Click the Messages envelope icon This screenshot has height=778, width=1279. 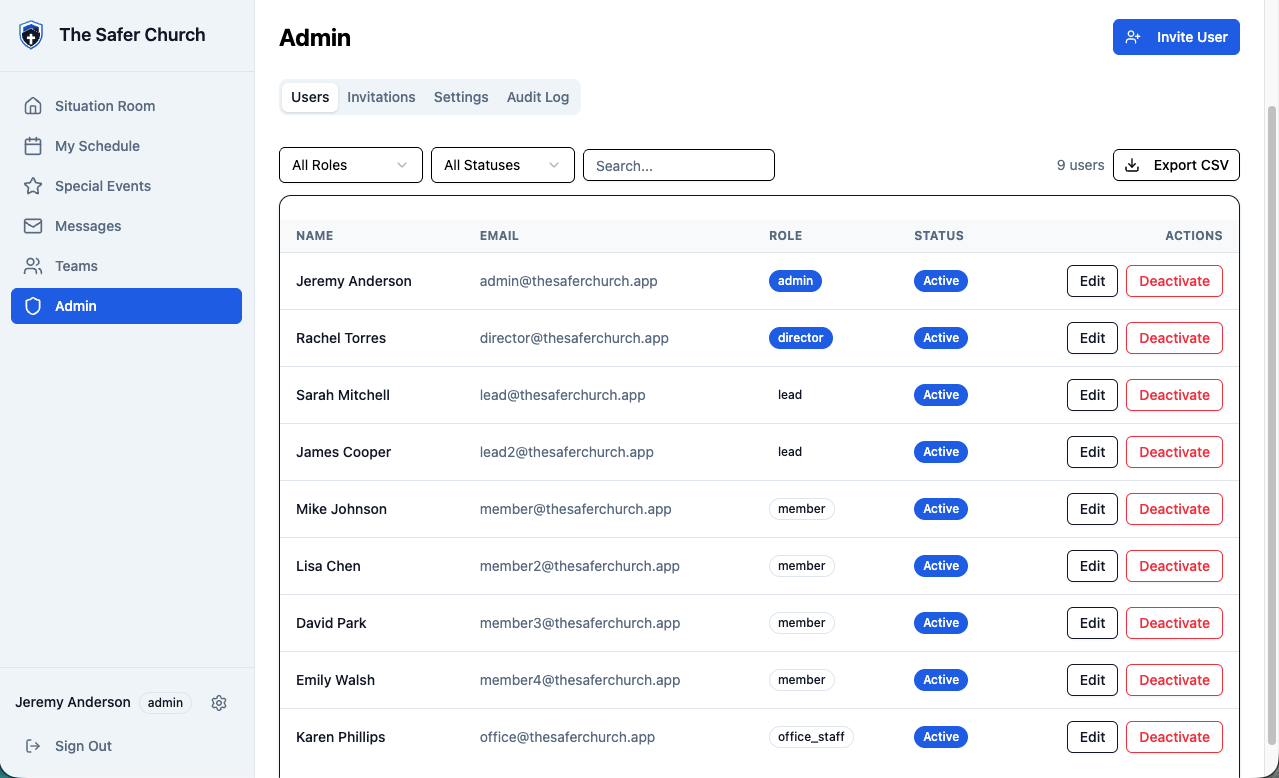33,226
